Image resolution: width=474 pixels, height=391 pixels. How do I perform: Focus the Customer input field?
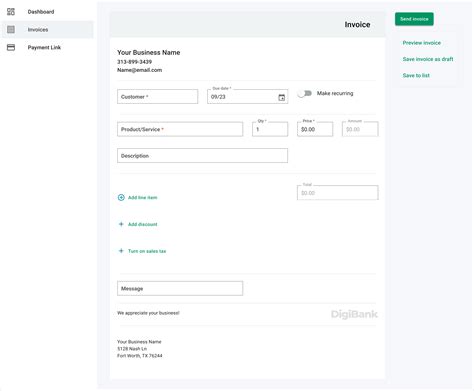coord(157,97)
